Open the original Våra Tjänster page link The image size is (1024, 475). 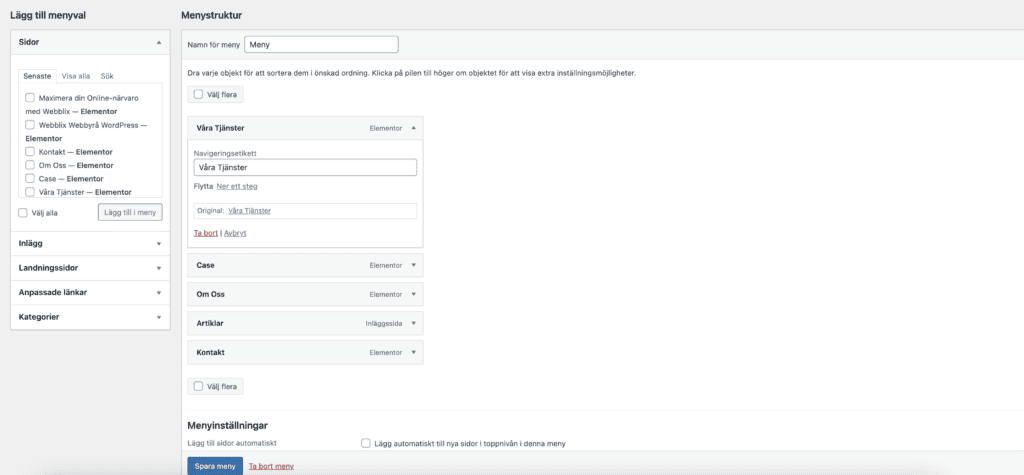click(x=249, y=211)
